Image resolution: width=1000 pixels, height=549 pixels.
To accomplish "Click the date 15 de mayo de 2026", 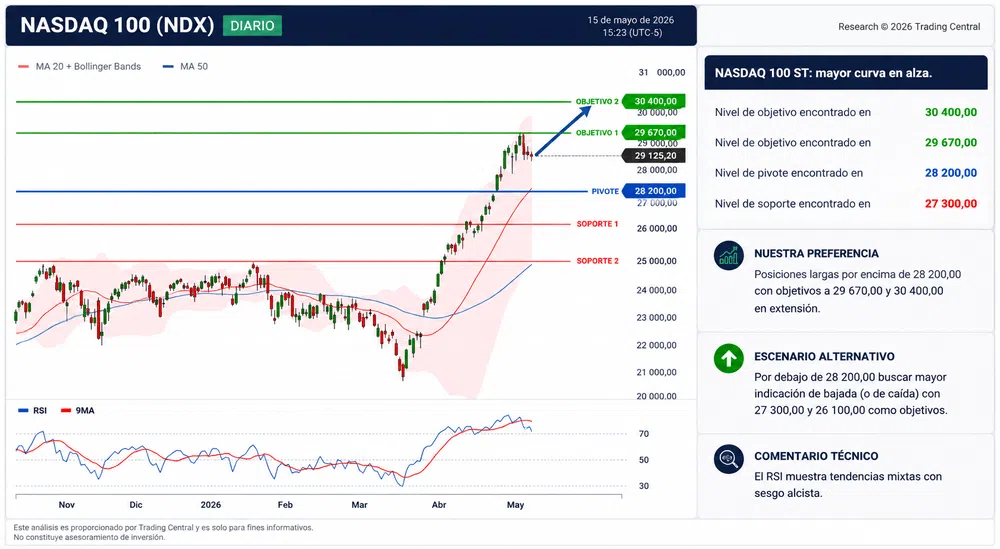I will pyautogui.click(x=631, y=20).
